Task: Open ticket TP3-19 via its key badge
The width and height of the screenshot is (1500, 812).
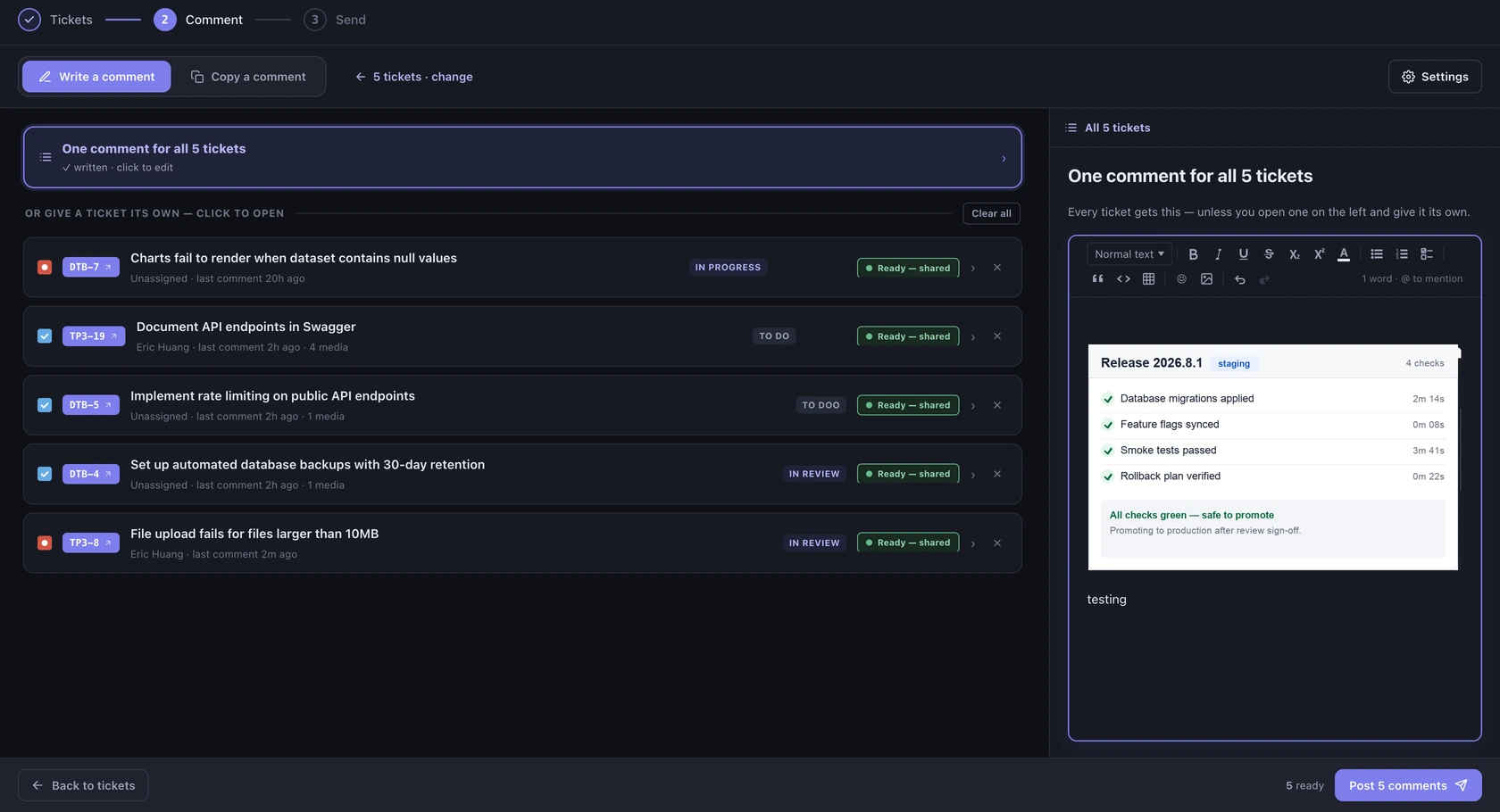Action: pyautogui.click(x=94, y=336)
